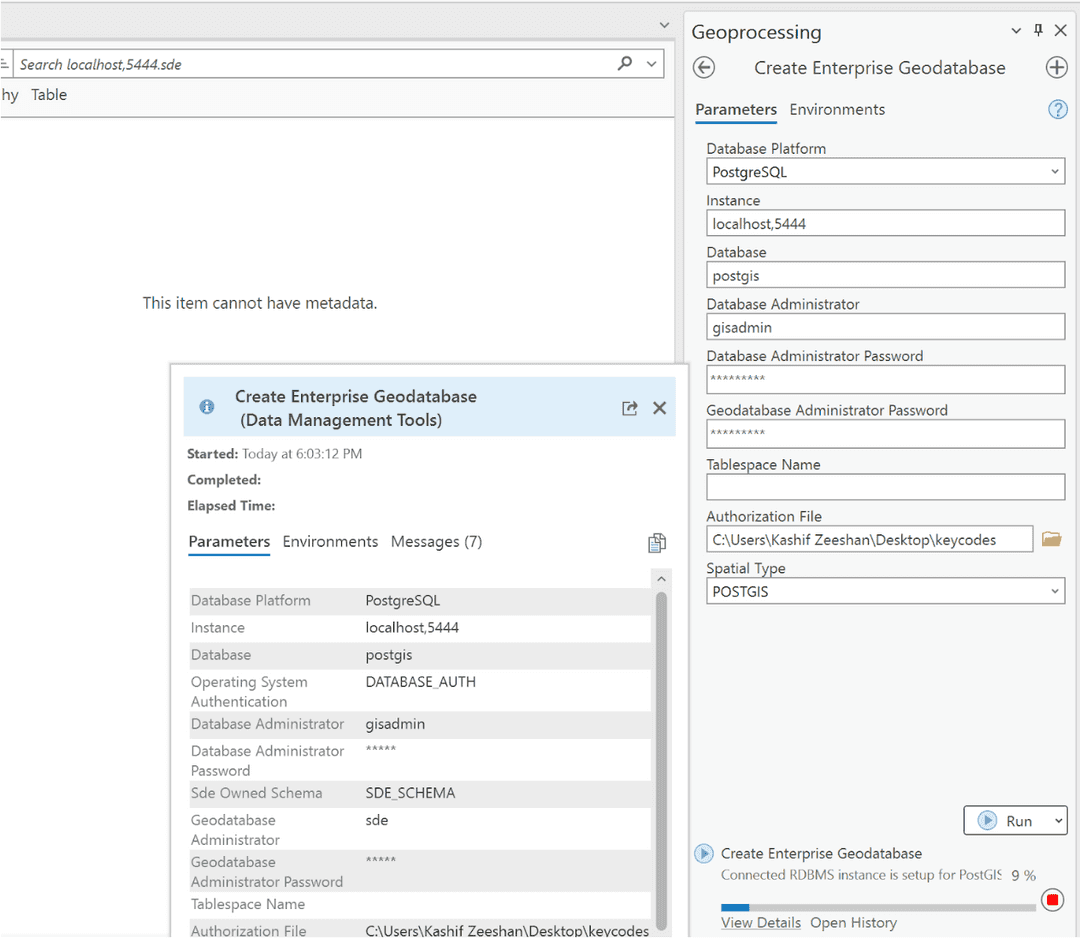Click the Open History link
Viewport: 1080px width, 938px height.
[853, 922]
